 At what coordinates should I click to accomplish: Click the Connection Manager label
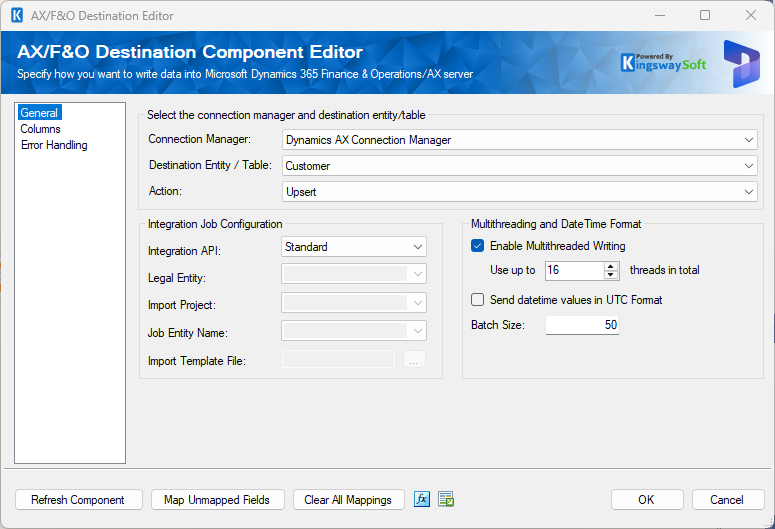(x=200, y=139)
